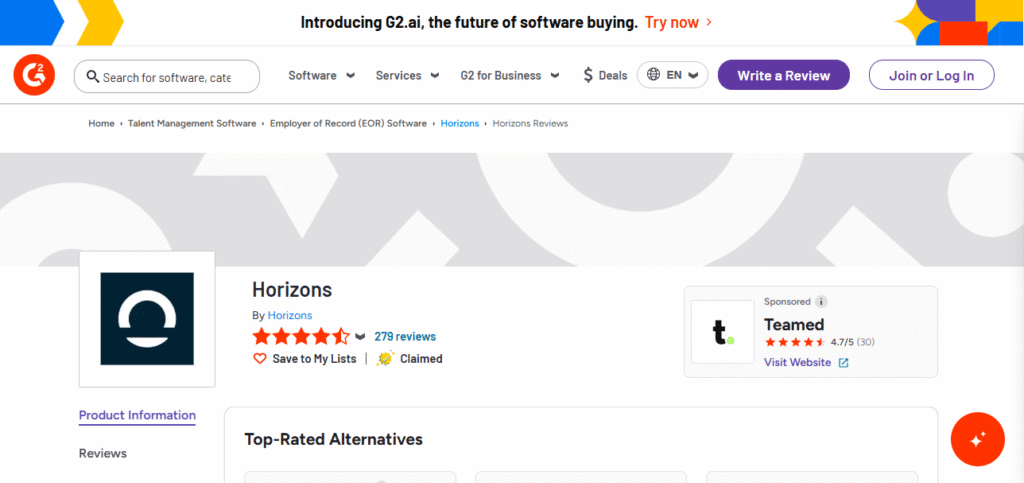This screenshot has height=483, width=1024.
Task: Click the Join or Log In button
Action: pos(931,75)
